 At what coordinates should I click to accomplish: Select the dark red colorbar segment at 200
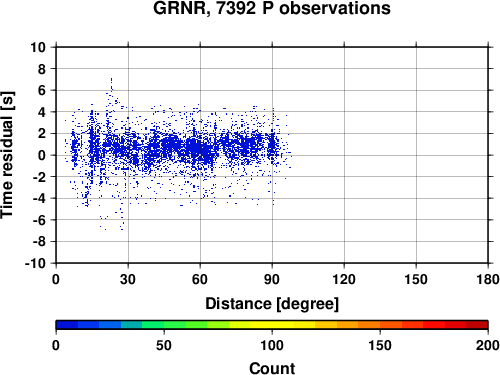pos(477,325)
